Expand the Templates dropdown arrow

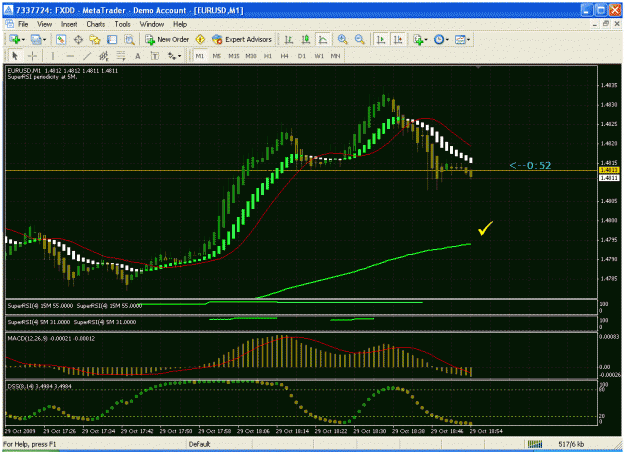[x=468, y=40]
